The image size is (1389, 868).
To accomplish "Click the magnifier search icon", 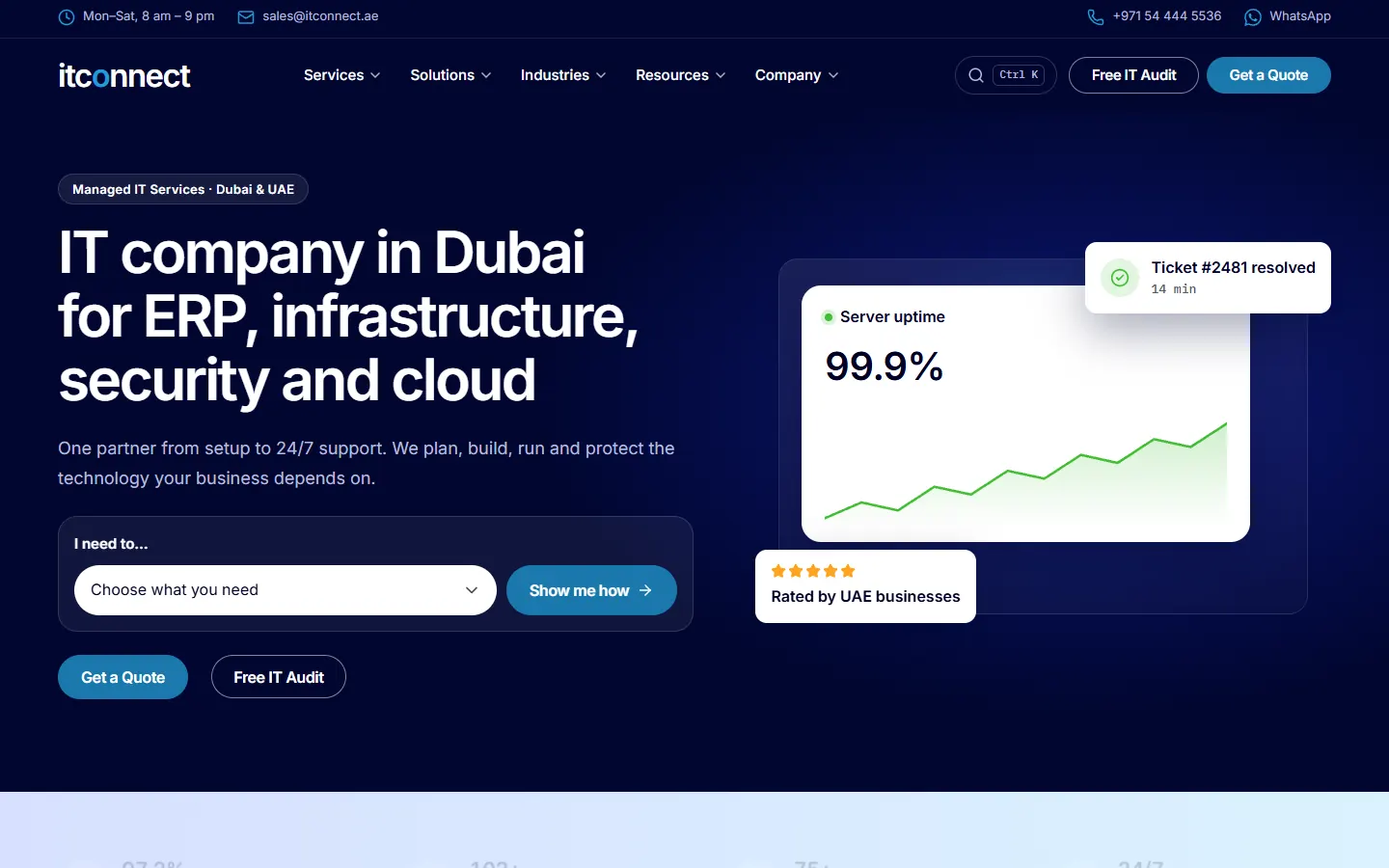I will coord(976,75).
